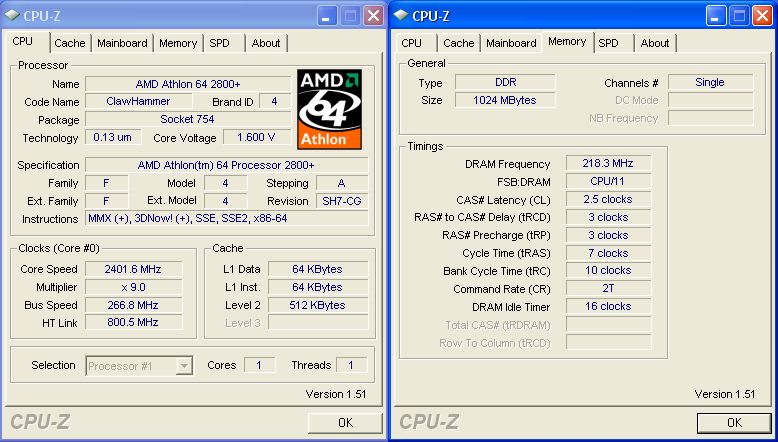Screen dimensions: 778x442
Task: Expand the Processor #1 selection dropdown
Action: click(x=184, y=367)
